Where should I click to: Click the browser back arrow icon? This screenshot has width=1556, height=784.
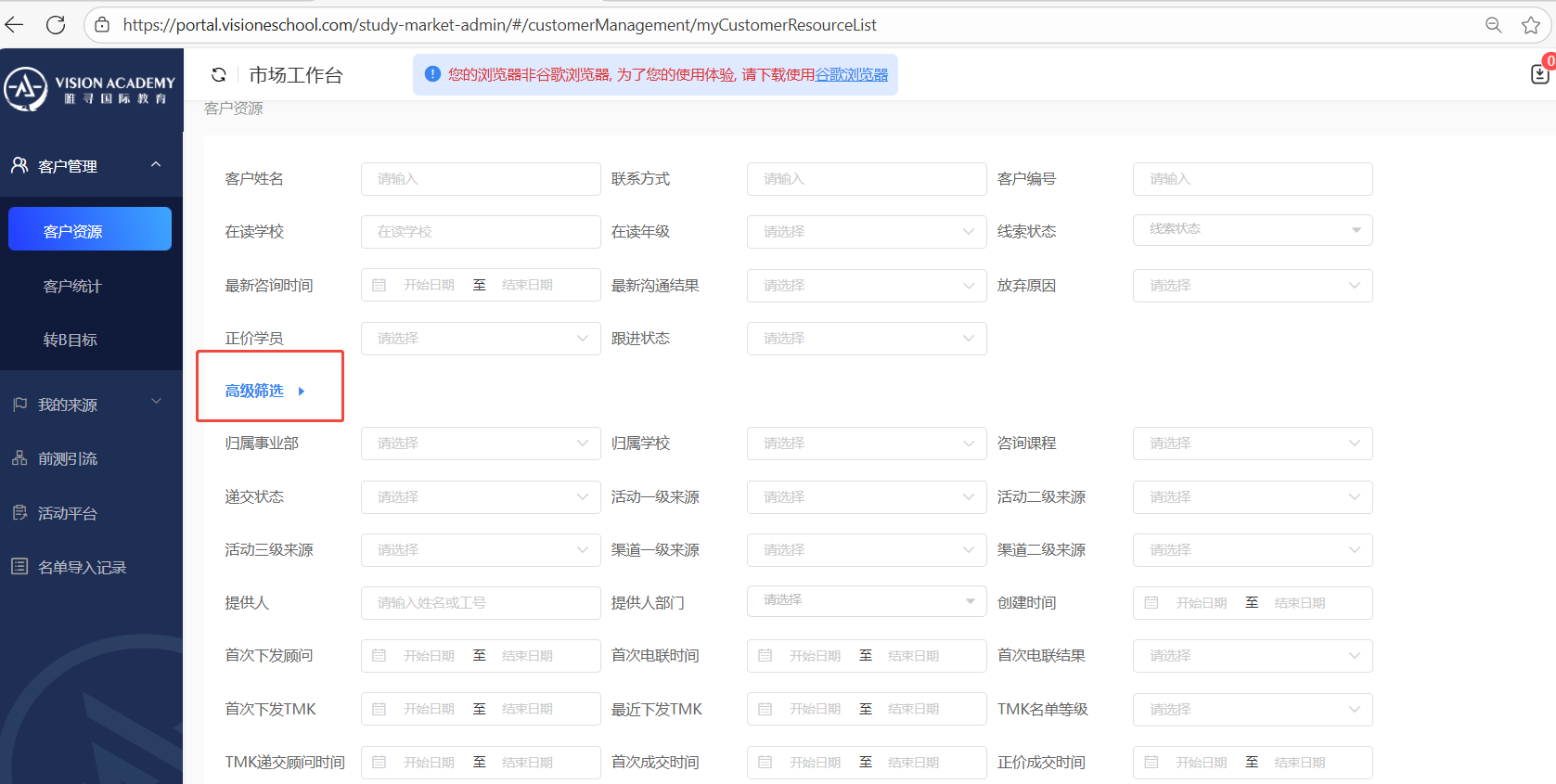(x=15, y=25)
